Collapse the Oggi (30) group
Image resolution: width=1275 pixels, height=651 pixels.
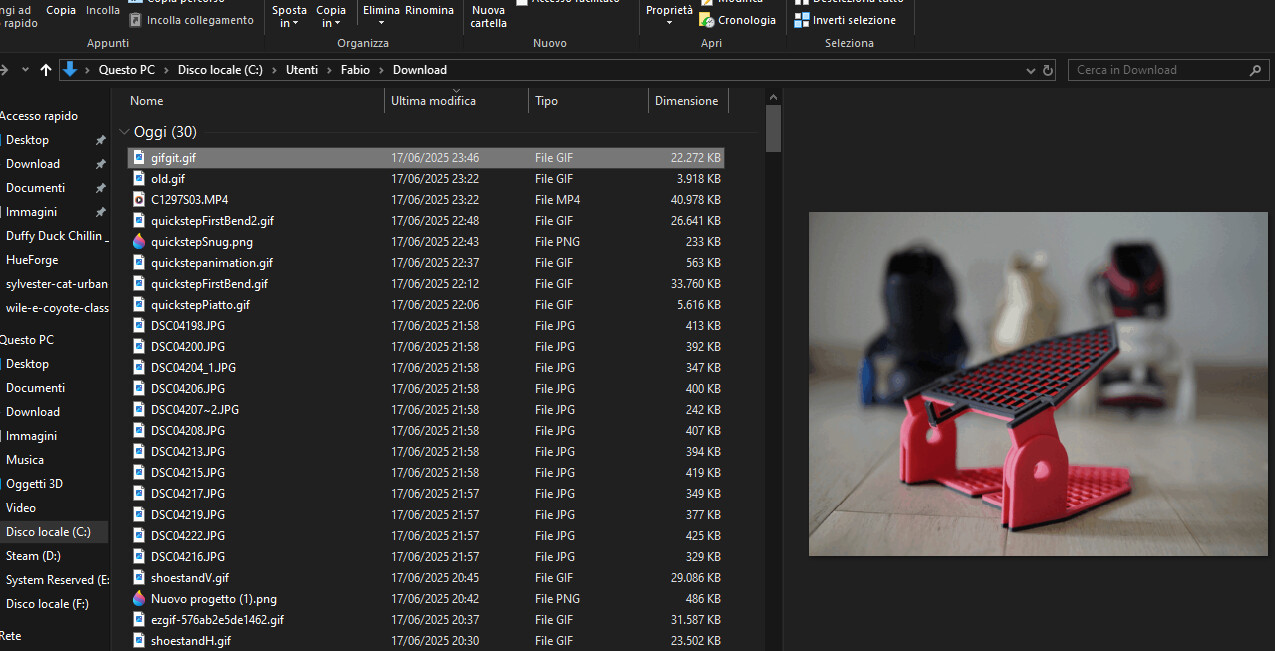point(124,132)
